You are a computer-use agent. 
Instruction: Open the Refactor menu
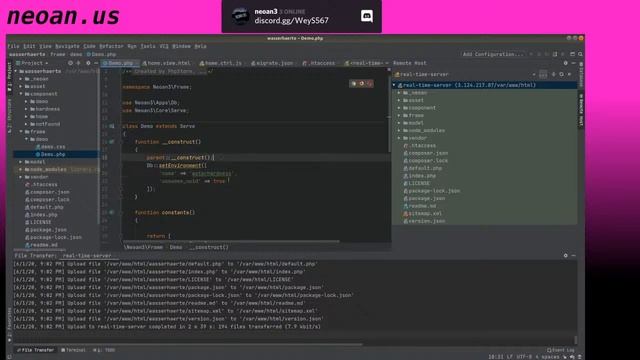(111, 46)
